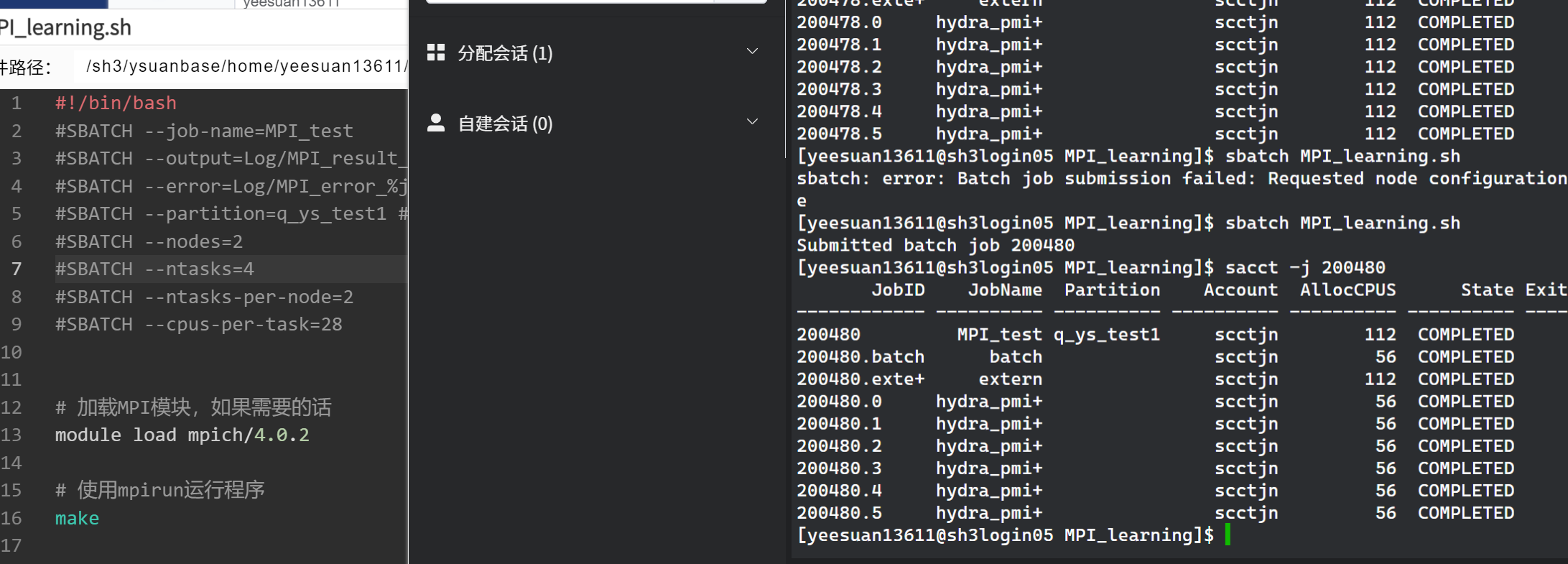Expand the 自建会话 (0) chevron
1568x564 pixels.
(752, 122)
